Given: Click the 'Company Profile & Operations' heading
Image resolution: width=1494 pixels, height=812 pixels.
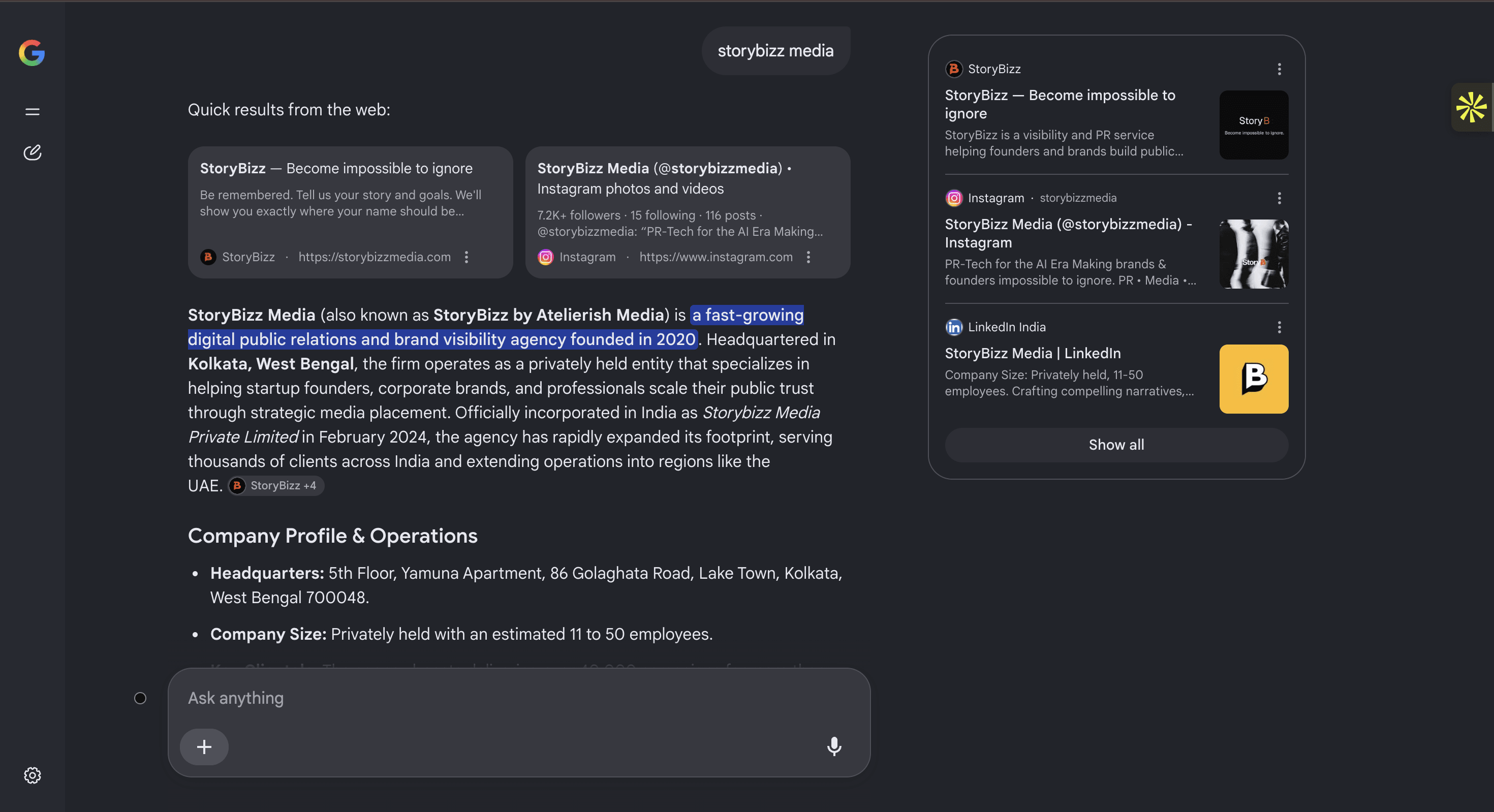Looking at the screenshot, I should (332, 536).
